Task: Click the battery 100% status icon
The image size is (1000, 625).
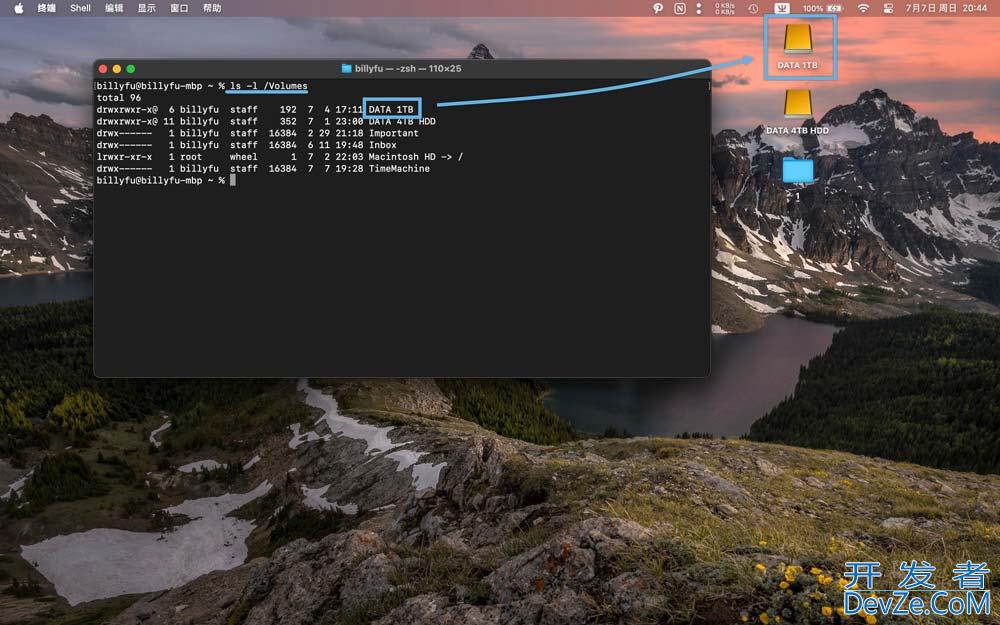Action: tap(823, 8)
